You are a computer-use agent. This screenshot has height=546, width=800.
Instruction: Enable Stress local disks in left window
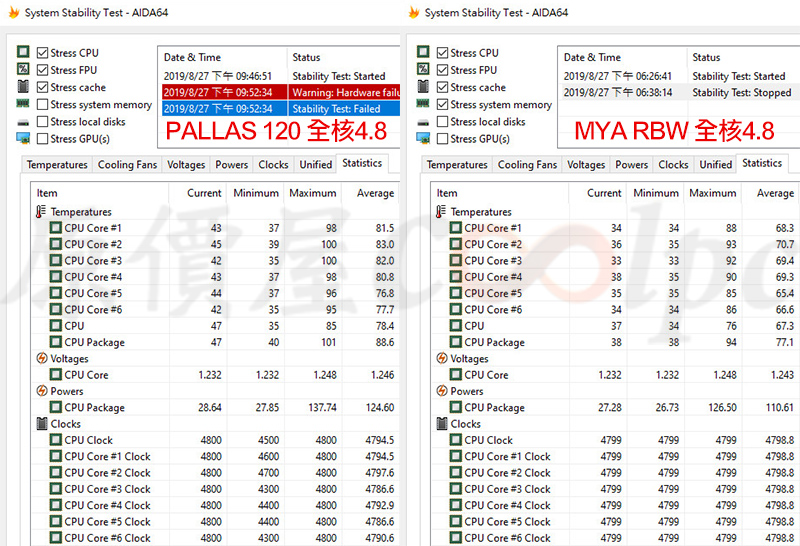coord(43,121)
